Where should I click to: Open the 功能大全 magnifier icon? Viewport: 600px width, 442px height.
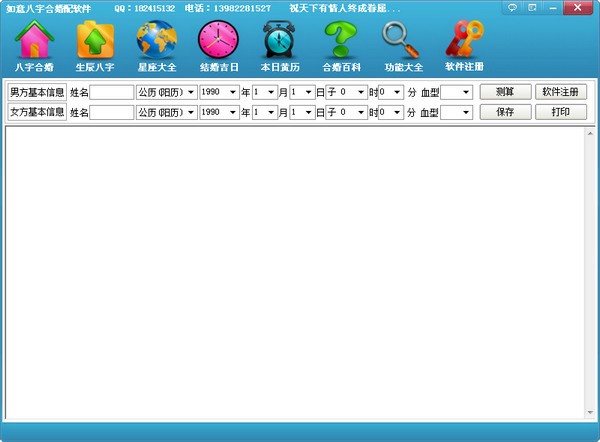(403, 46)
